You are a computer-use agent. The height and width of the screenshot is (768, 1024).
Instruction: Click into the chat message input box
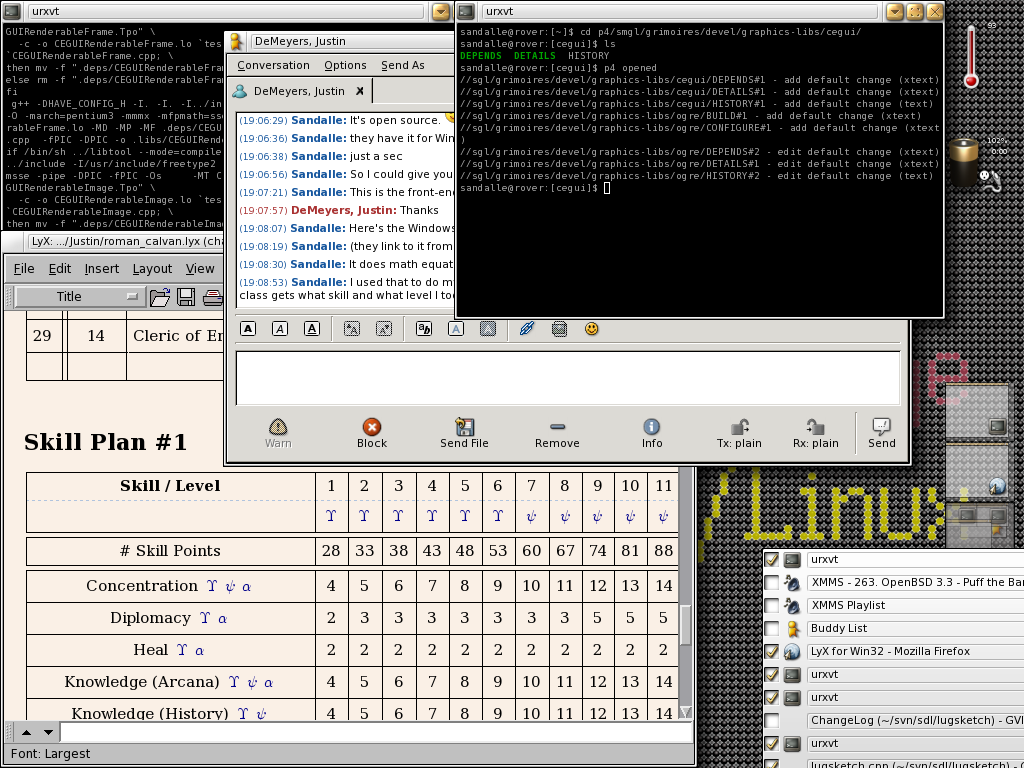pos(567,378)
